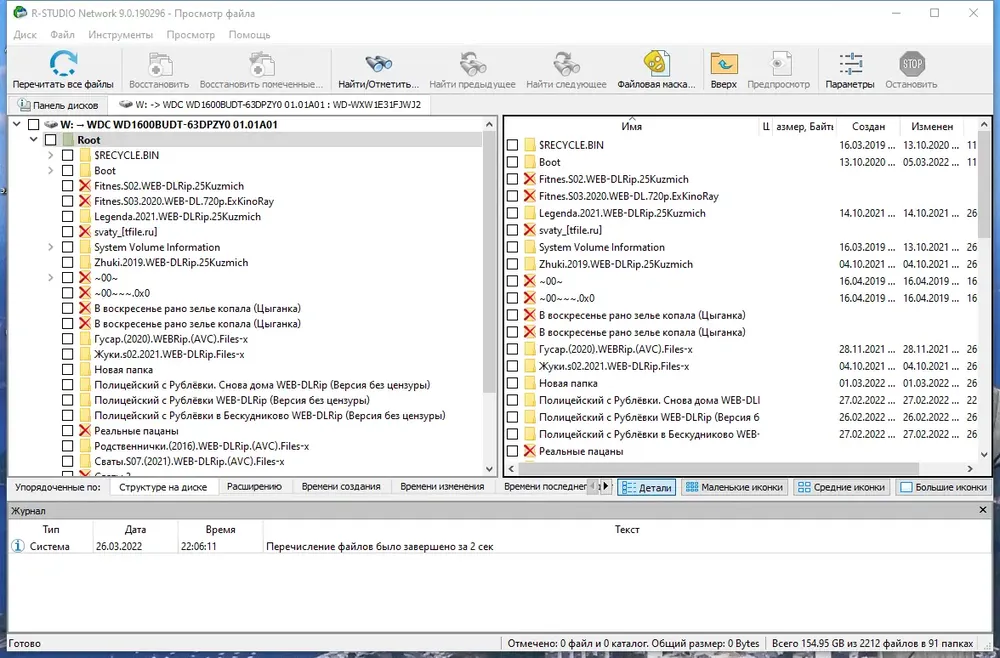This screenshot has width=1000, height=658.
Task: Click R-STUDIO app icon in title bar
Action: pos(20,12)
